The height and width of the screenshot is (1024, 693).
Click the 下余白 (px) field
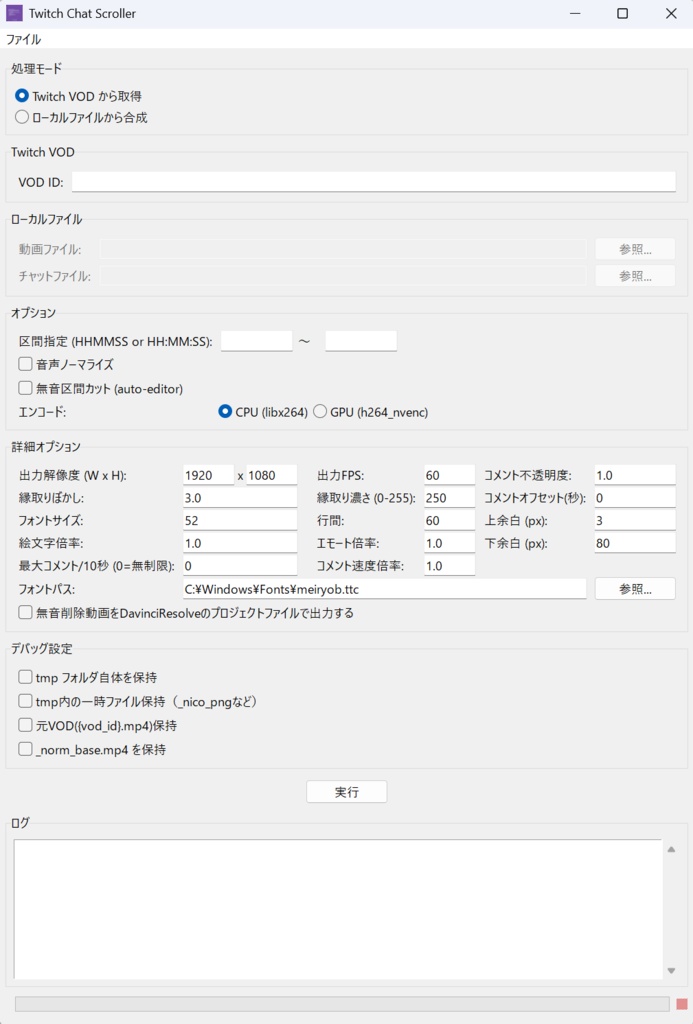(x=635, y=543)
